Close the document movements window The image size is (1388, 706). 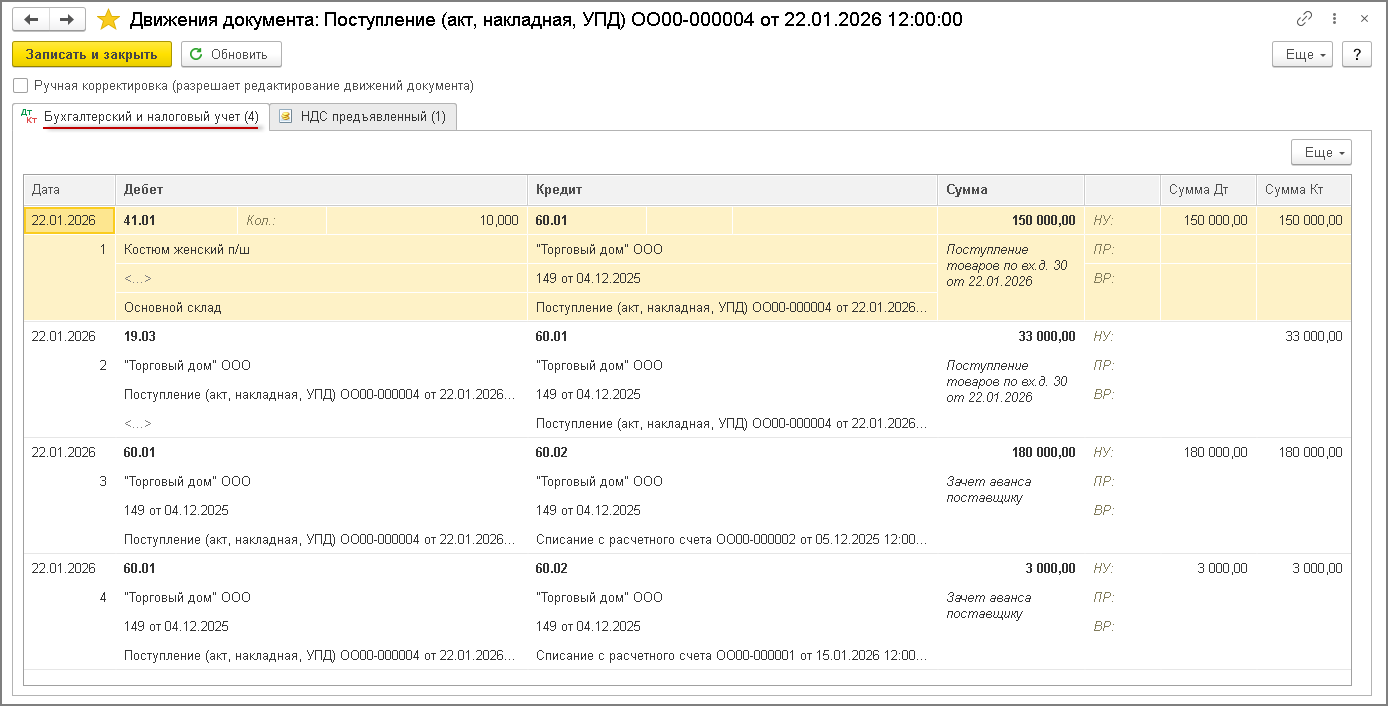(1364, 19)
